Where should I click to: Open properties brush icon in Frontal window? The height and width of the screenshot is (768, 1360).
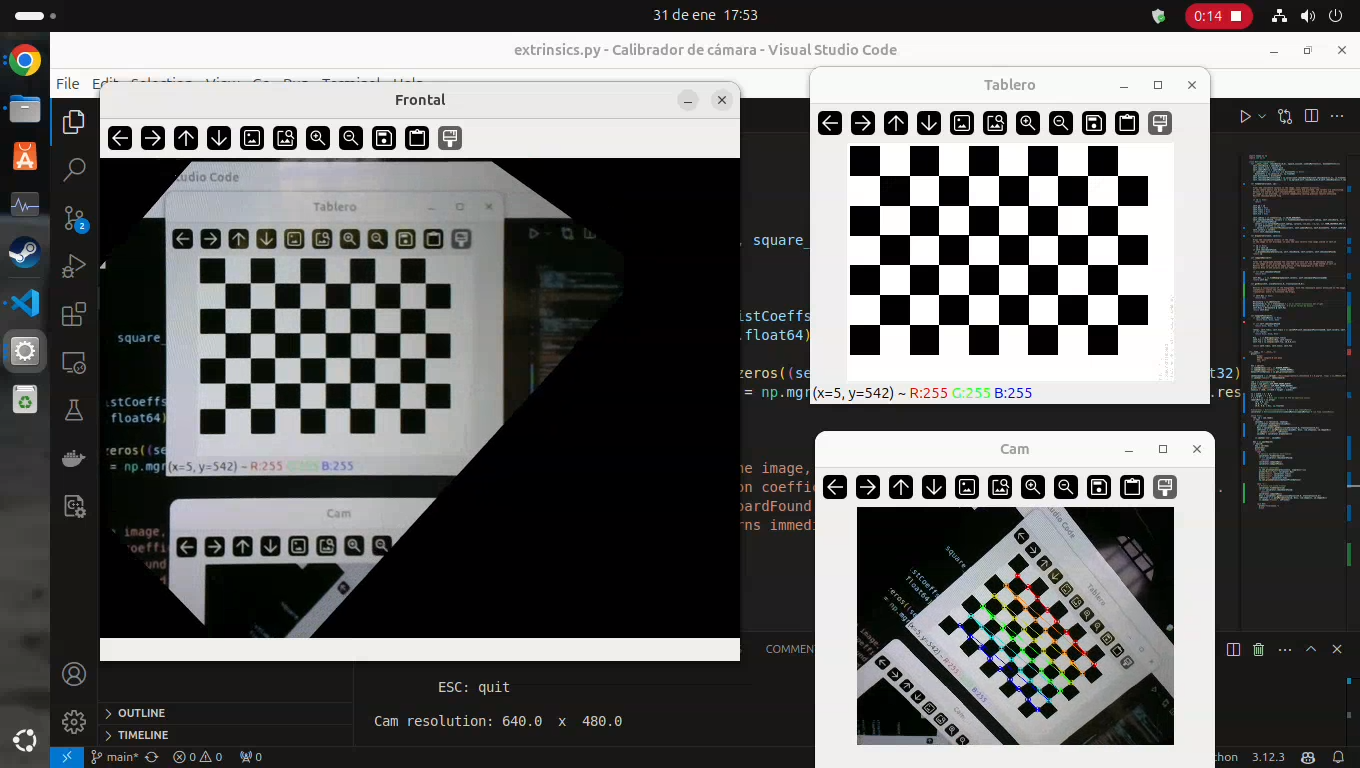(x=450, y=138)
